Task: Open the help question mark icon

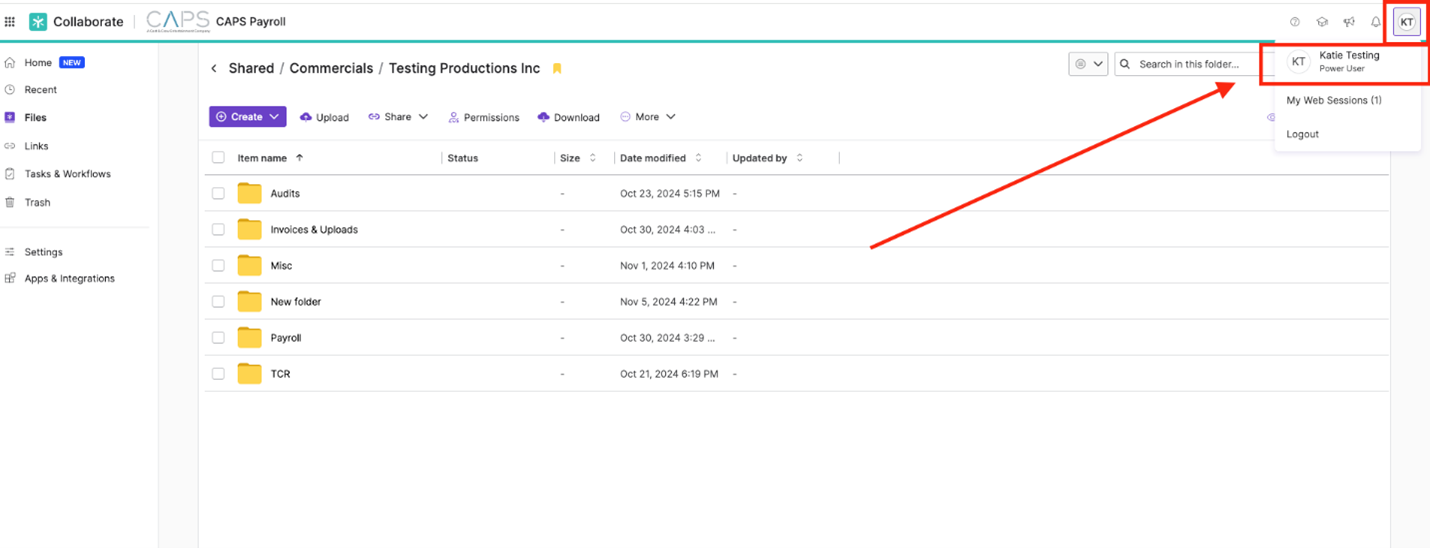Action: point(1295,21)
